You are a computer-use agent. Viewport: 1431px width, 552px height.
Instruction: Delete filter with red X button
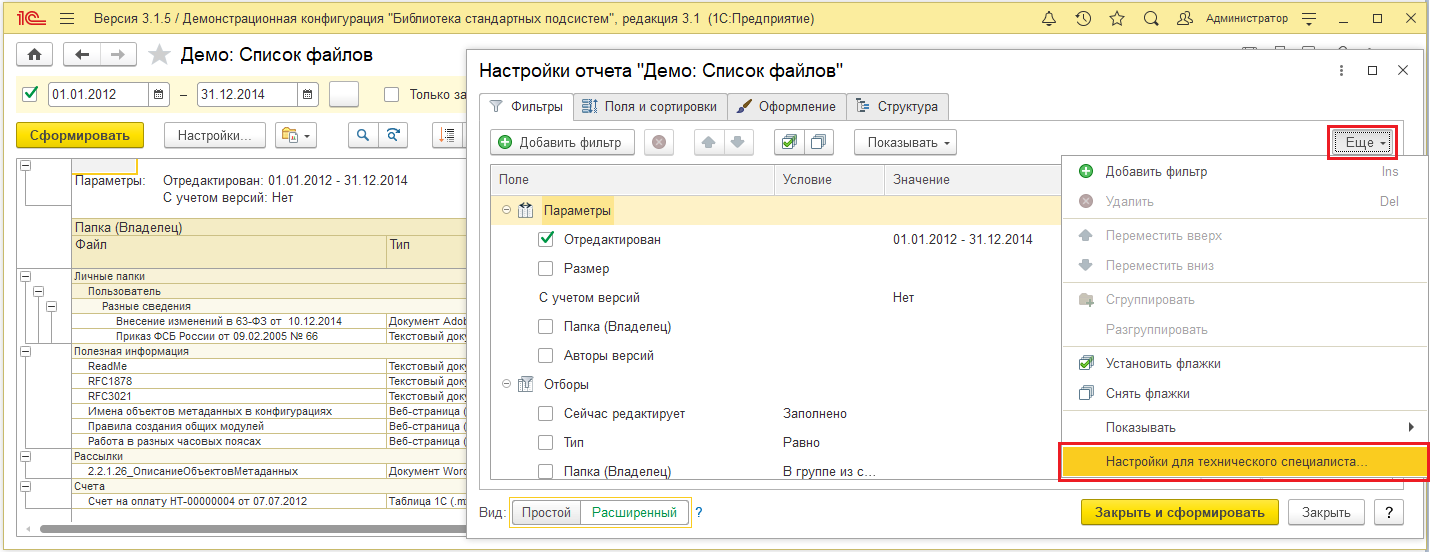(x=658, y=142)
